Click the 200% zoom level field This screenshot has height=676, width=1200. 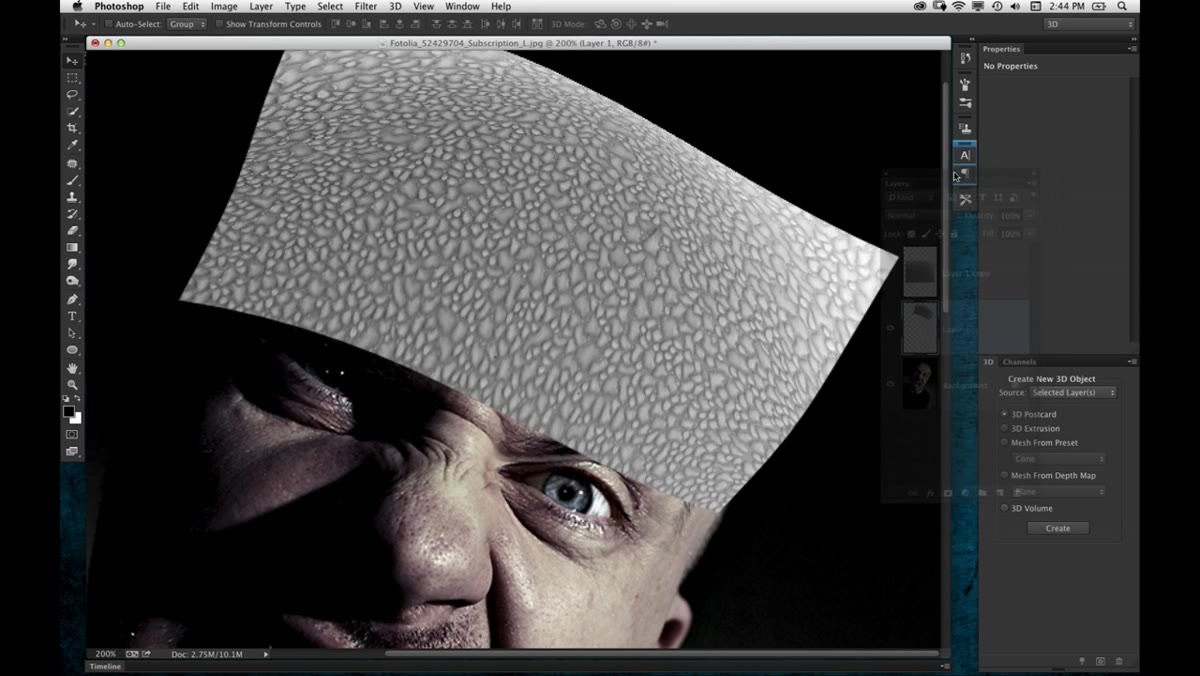105,654
